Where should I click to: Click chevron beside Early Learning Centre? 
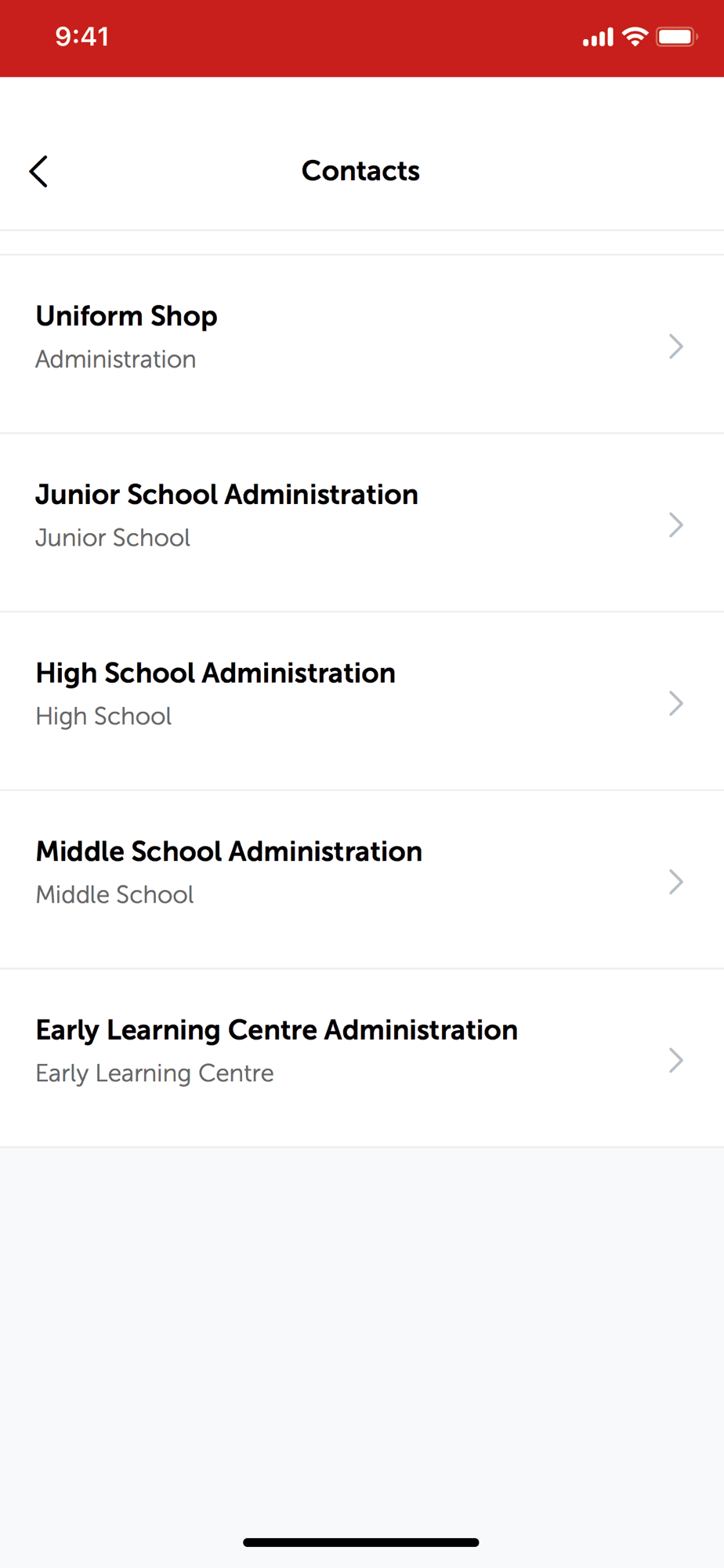tap(676, 1060)
